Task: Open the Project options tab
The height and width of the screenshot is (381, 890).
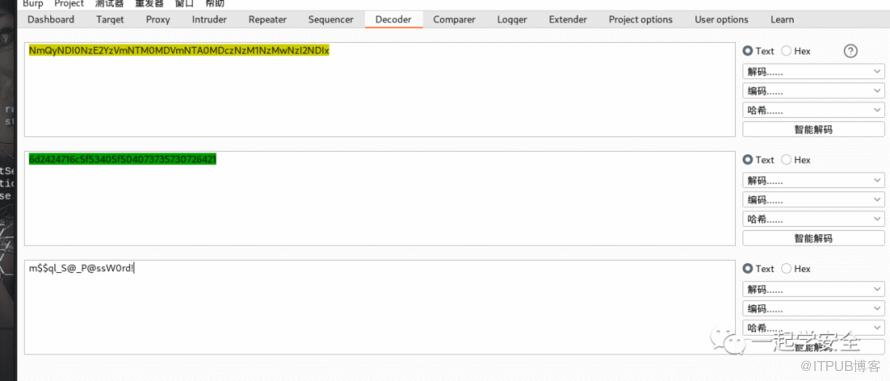Action: [640, 19]
